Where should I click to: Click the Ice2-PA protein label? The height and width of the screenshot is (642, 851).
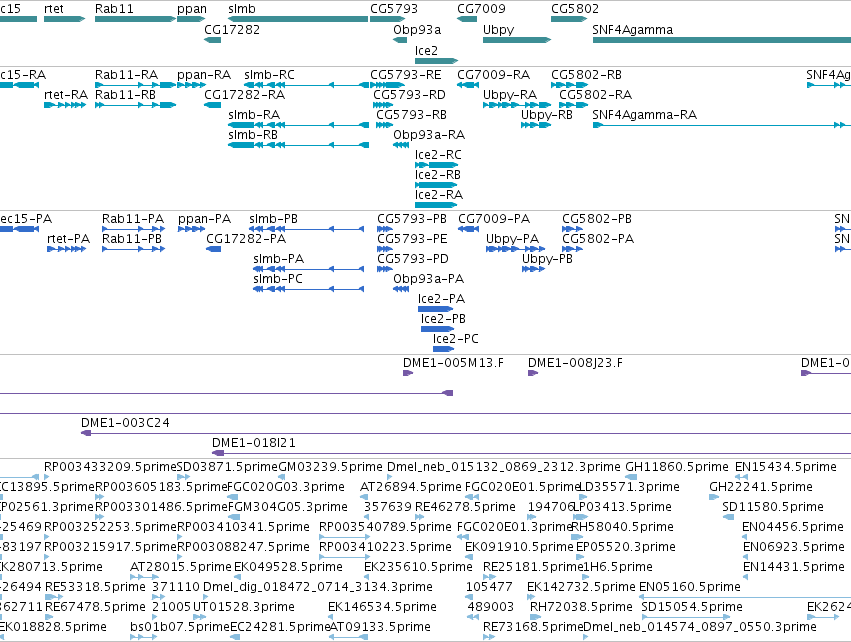coord(441,299)
